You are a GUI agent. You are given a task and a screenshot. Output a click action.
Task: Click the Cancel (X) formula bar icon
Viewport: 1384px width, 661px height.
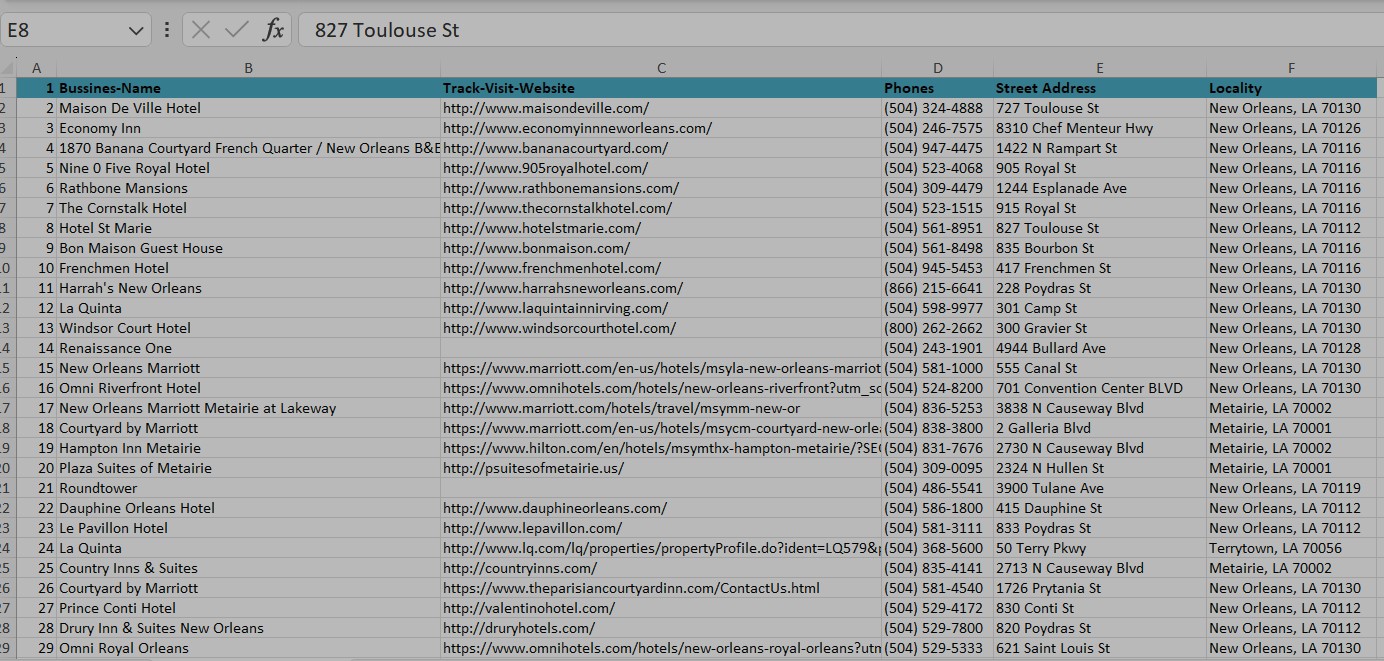tap(201, 30)
